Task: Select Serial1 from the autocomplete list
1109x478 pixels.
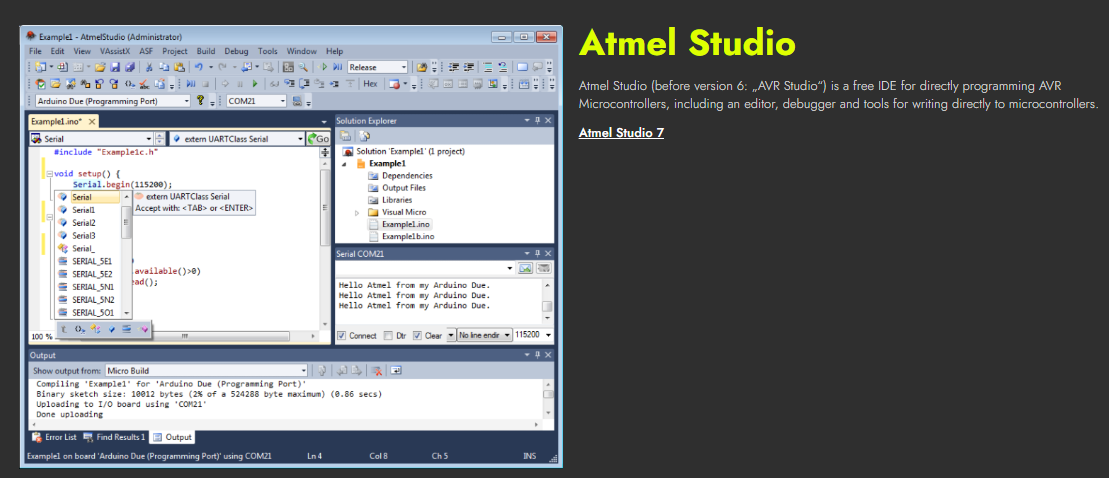Action: [x=83, y=210]
